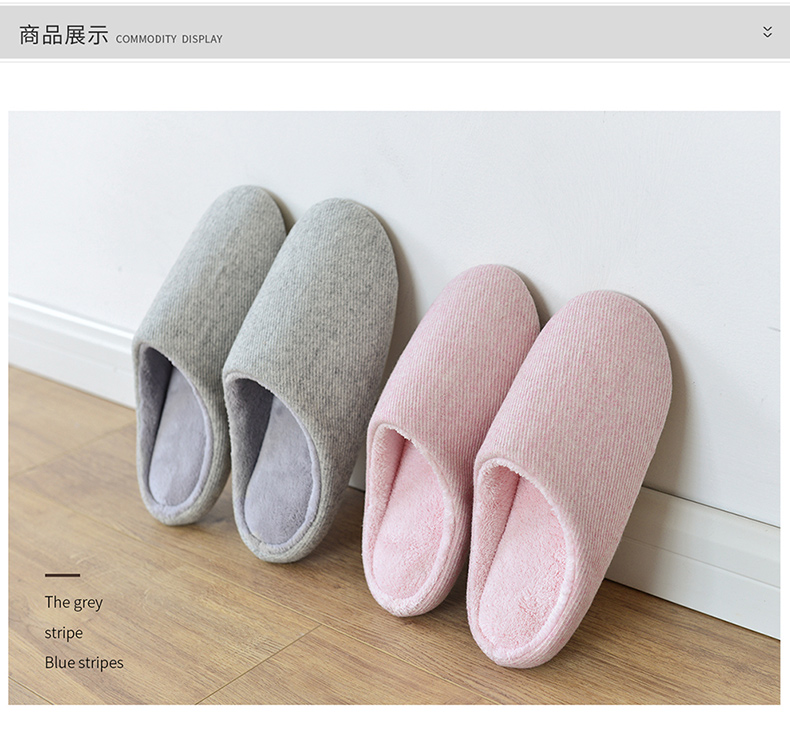Click the "Blue stripes" caption text
Screen dimensions: 790x753
(x=84, y=663)
